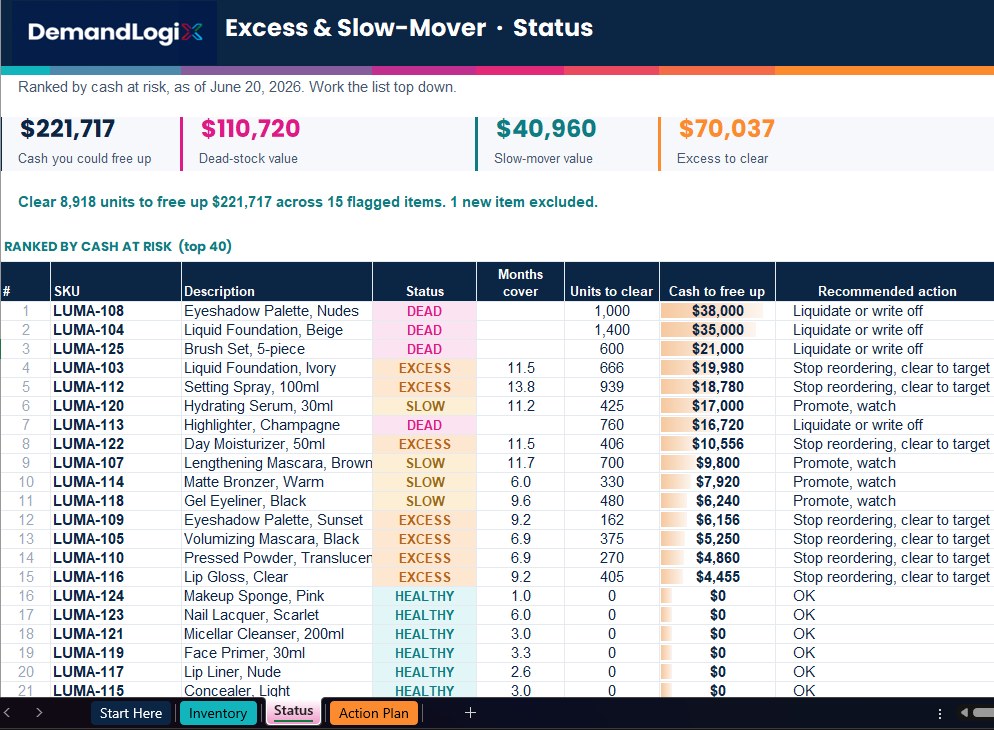Select the Lip Gloss, Clear cell
This screenshot has height=730, width=994.
pyautogui.click(x=277, y=577)
